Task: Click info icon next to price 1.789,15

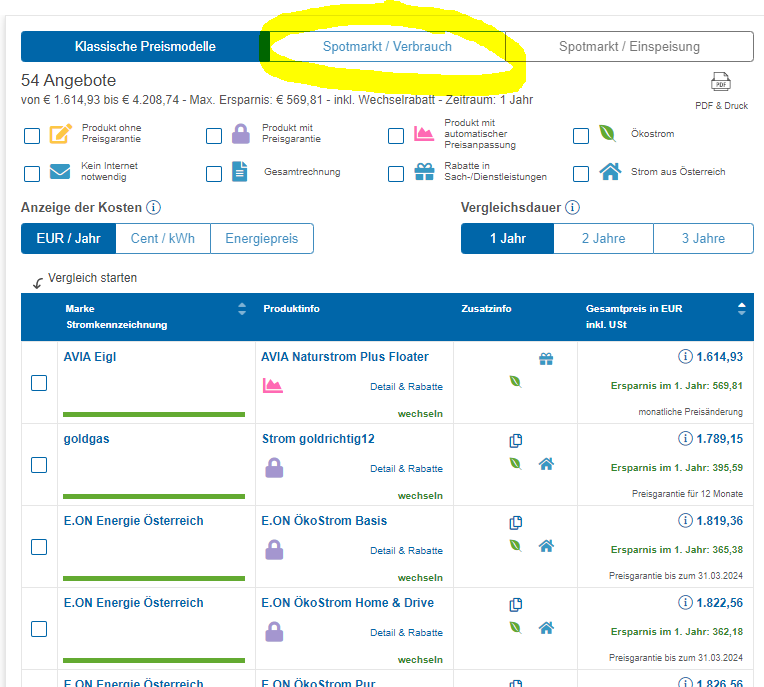Action: 685,439
